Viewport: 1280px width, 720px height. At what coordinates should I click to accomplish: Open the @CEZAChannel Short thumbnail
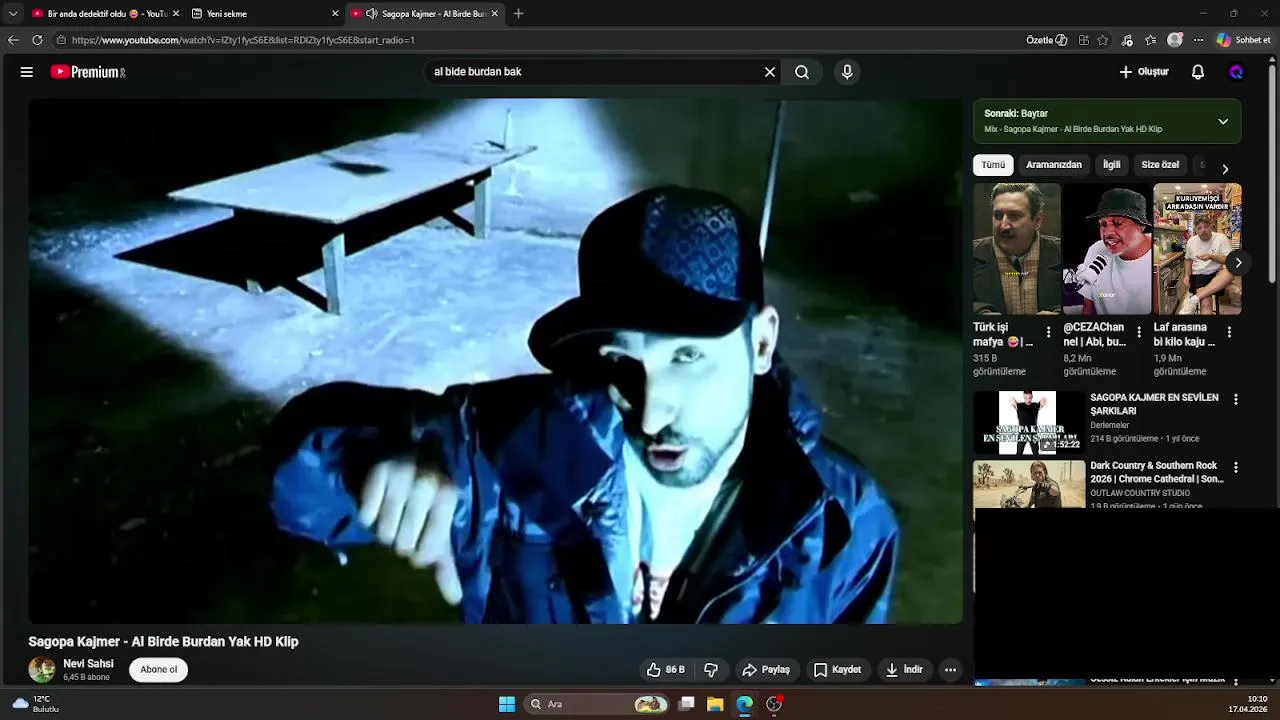tap(1107, 249)
